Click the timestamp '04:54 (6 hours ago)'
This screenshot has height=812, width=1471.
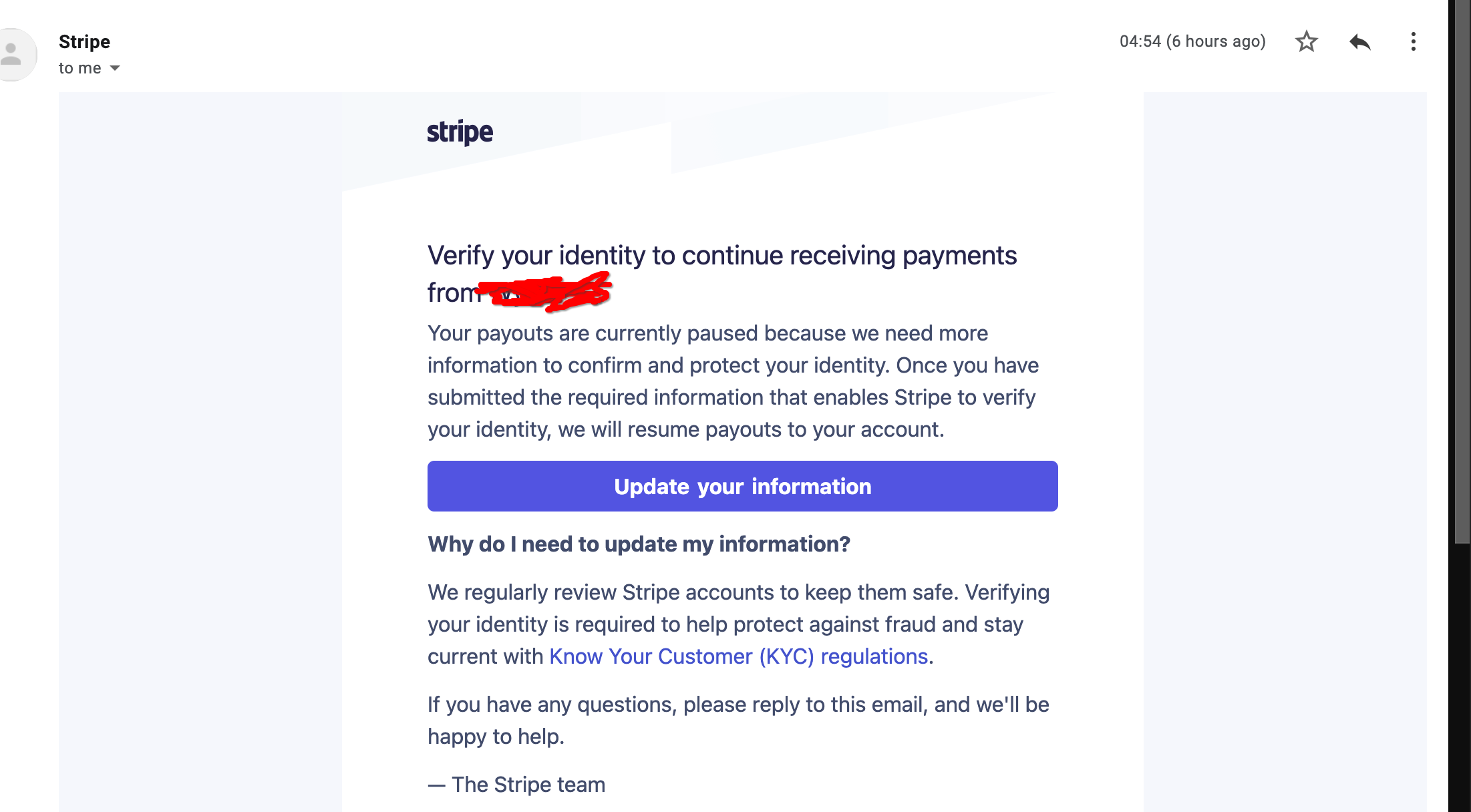(x=1193, y=41)
